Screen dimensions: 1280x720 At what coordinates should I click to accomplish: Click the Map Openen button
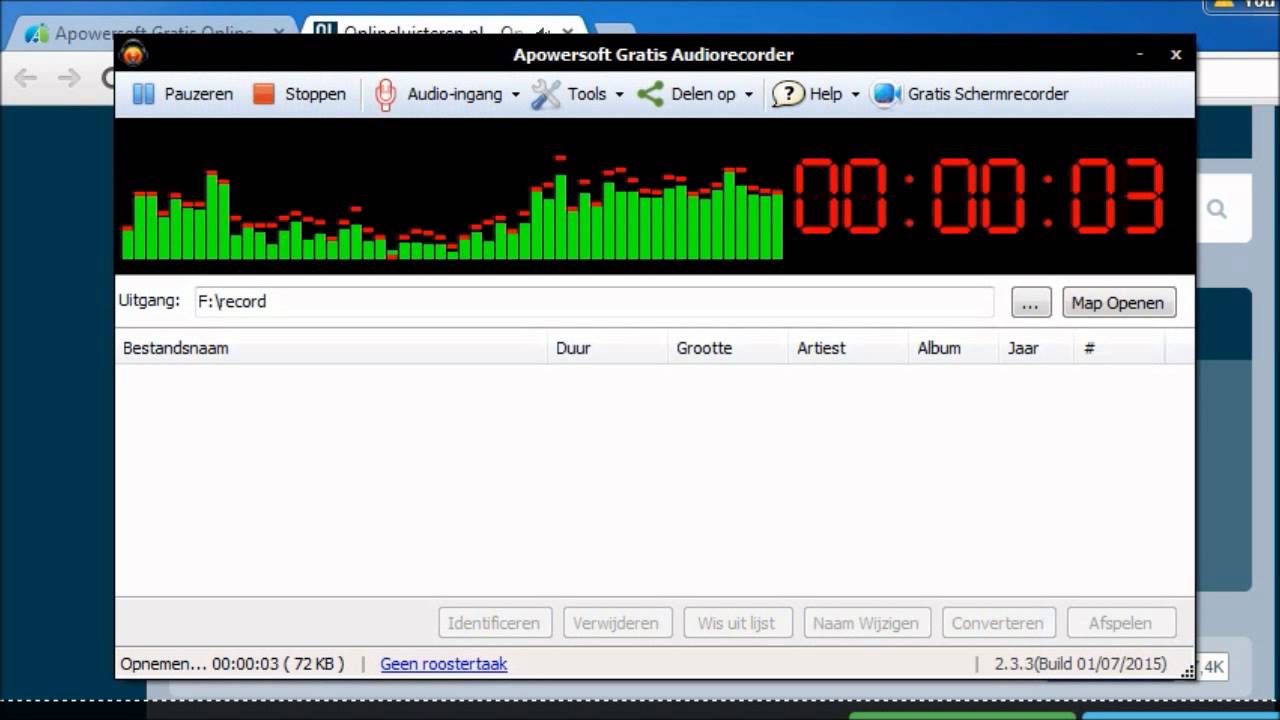pos(1118,303)
